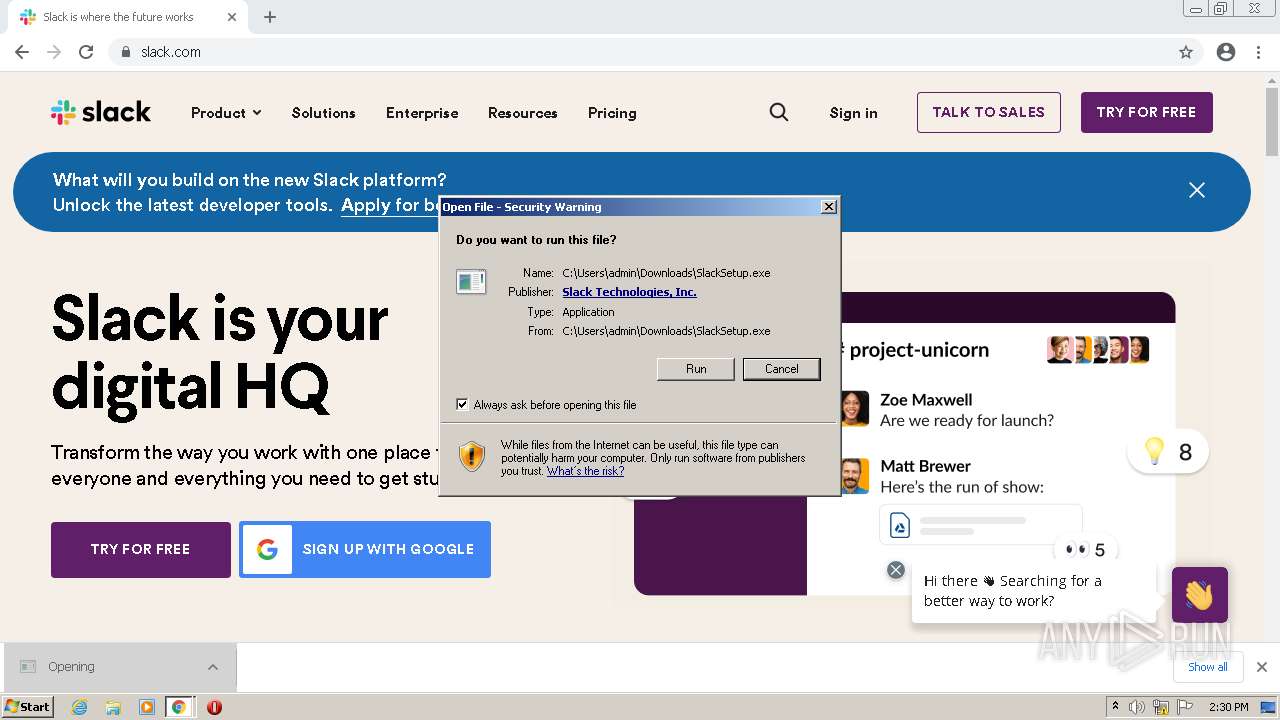The image size is (1280, 720).
Task: Reload the Slack page
Action: pos(86,52)
